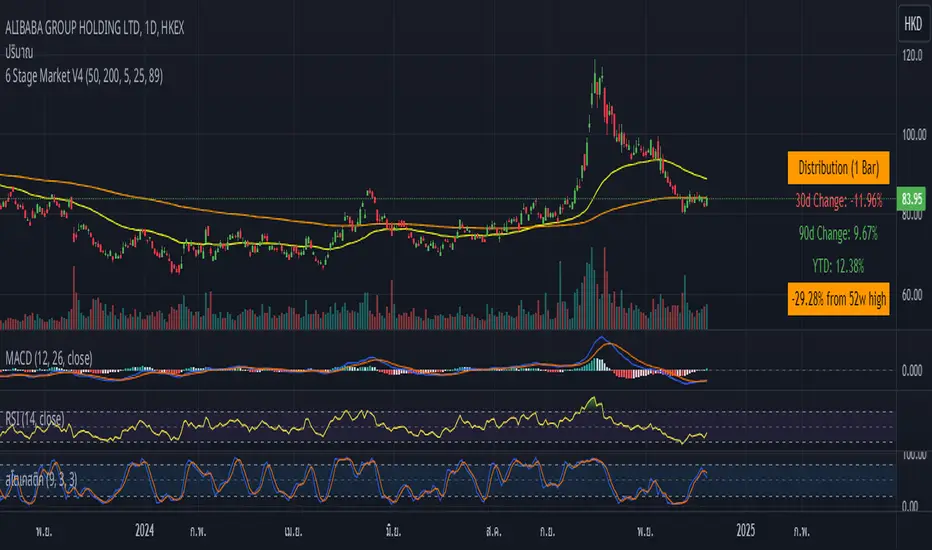This screenshot has width=932, height=550.
Task: Click the 120.0 price axis label
Action: pos(912,55)
